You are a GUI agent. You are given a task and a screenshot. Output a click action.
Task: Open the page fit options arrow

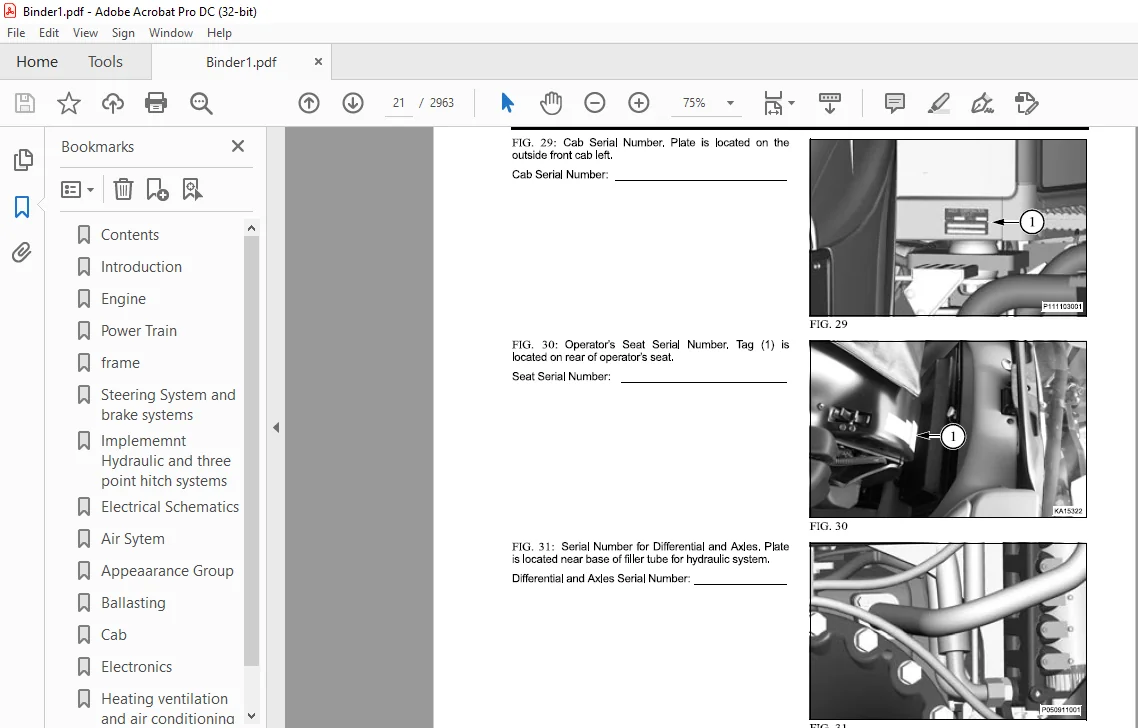791,103
